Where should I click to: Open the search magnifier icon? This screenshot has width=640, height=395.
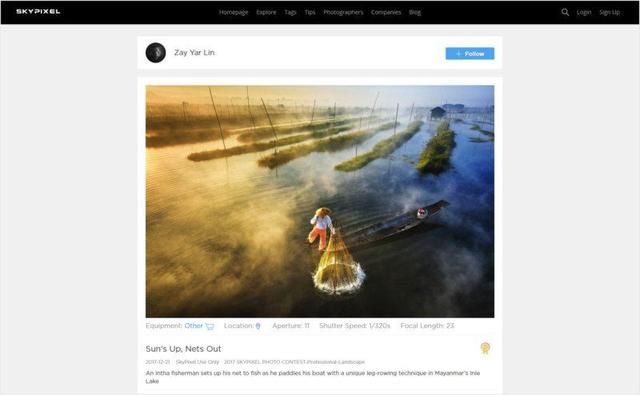[565, 12]
